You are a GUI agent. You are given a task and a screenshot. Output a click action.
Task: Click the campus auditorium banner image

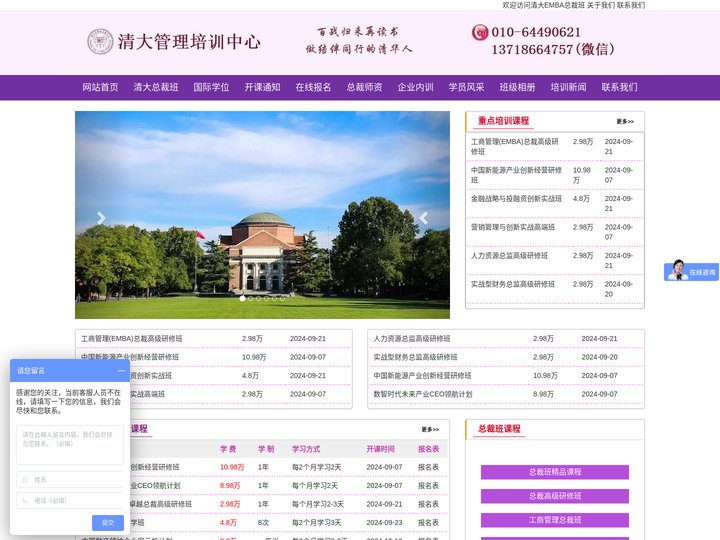coord(262,215)
